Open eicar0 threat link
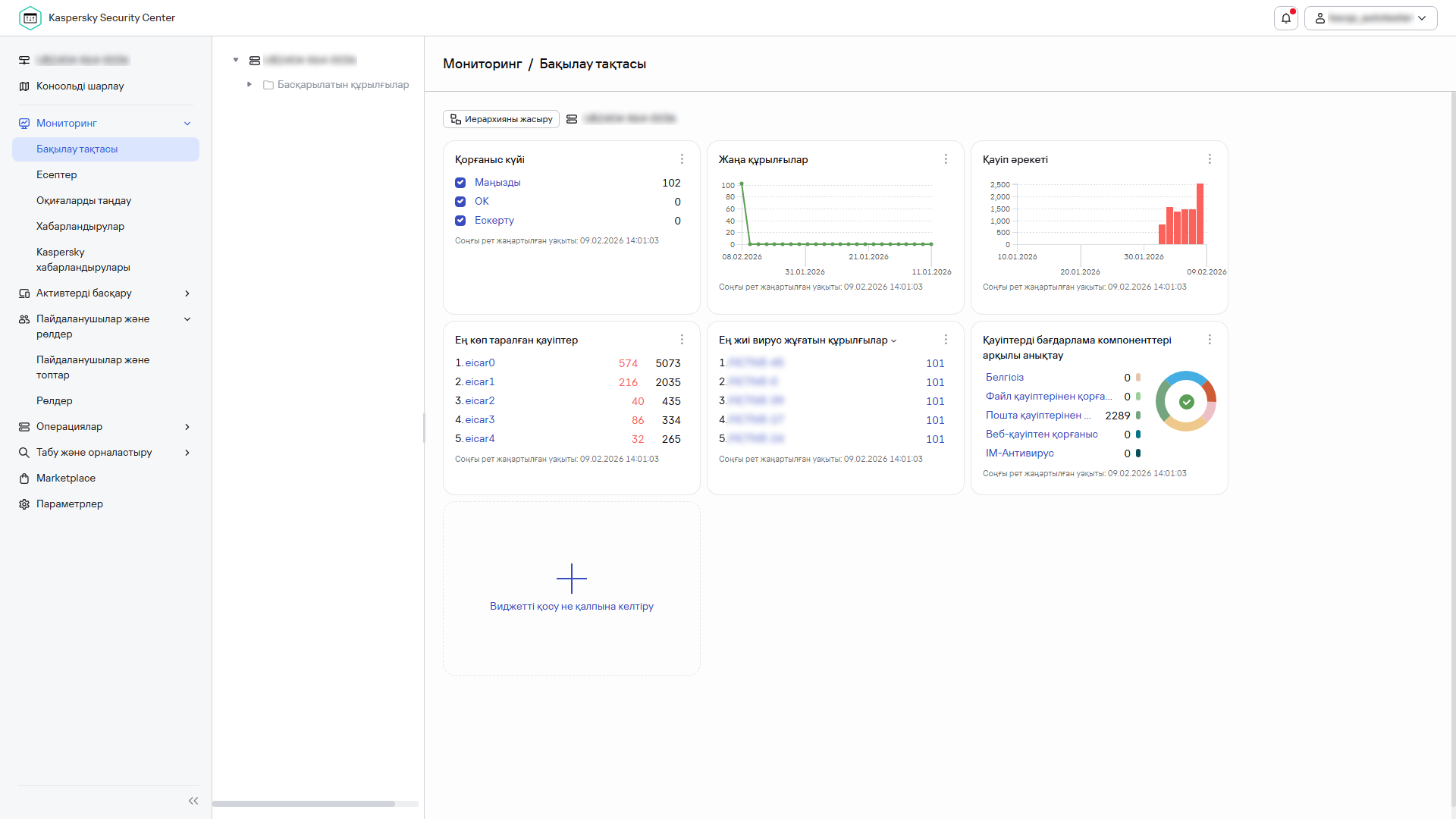Viewport: 1456px width, 819px height. click(480, 363)
